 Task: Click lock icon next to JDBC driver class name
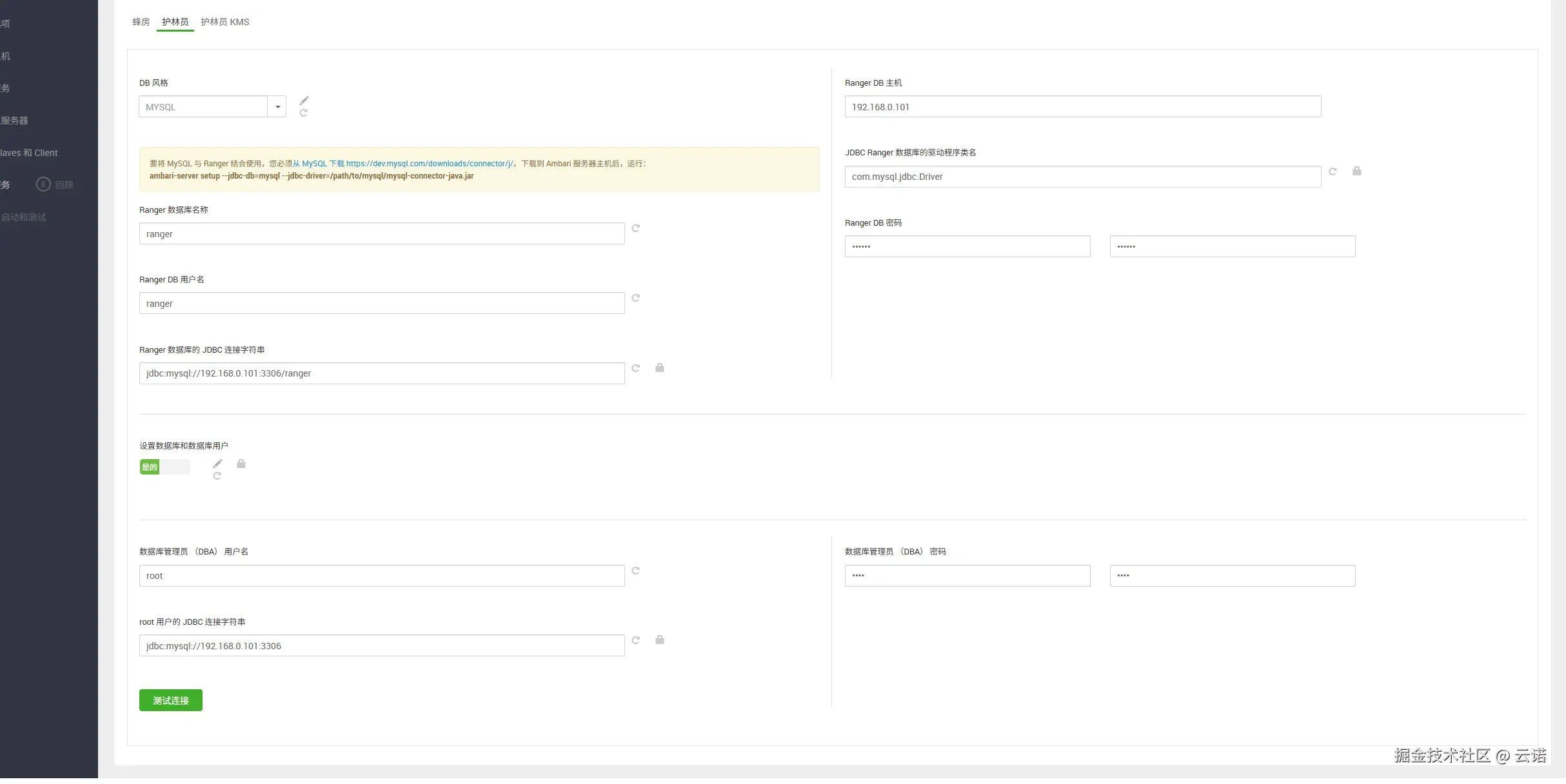point(1356,171)
